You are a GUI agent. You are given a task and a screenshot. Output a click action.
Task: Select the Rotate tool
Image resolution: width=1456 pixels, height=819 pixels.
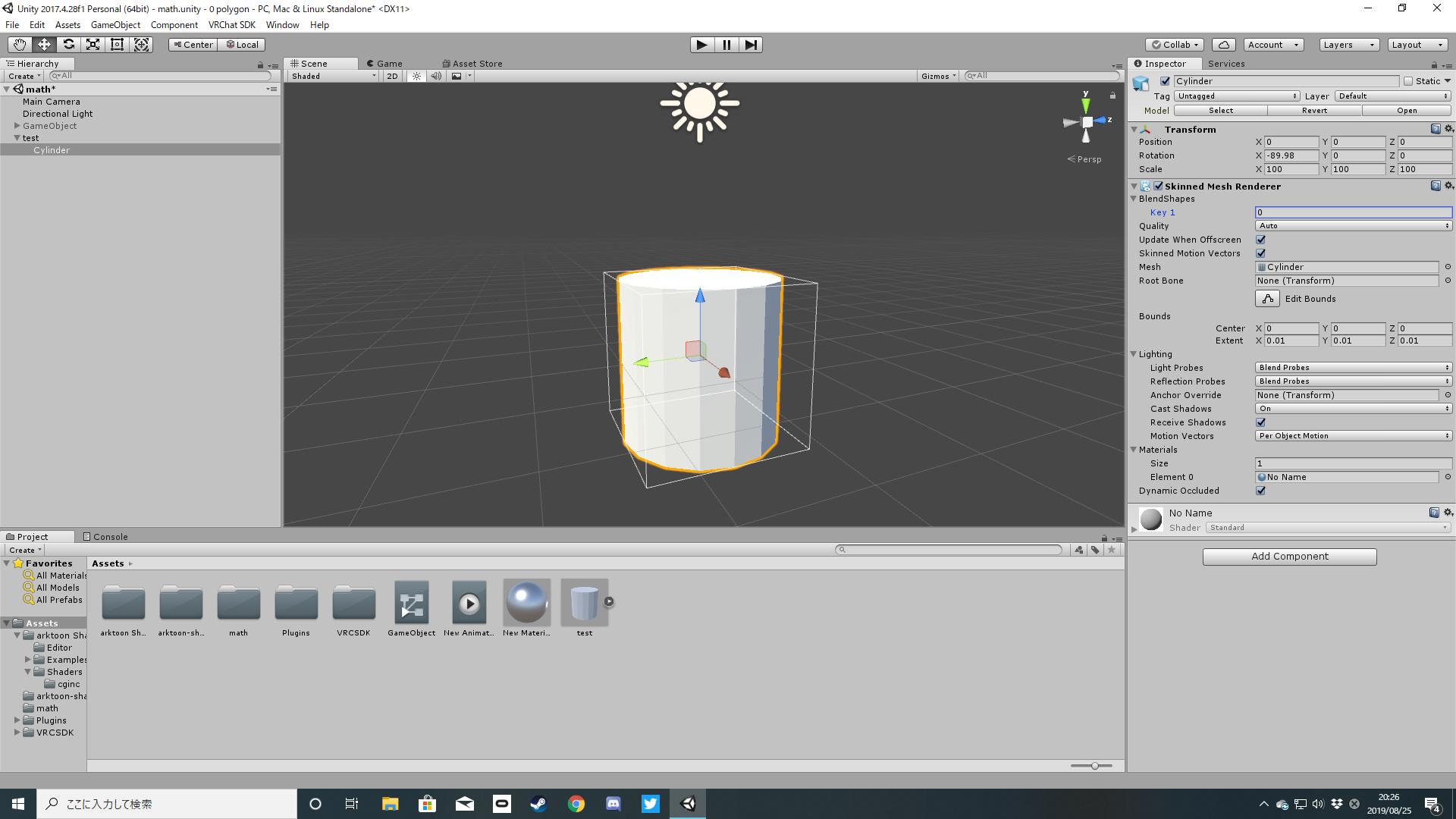(x=68, y=45)
